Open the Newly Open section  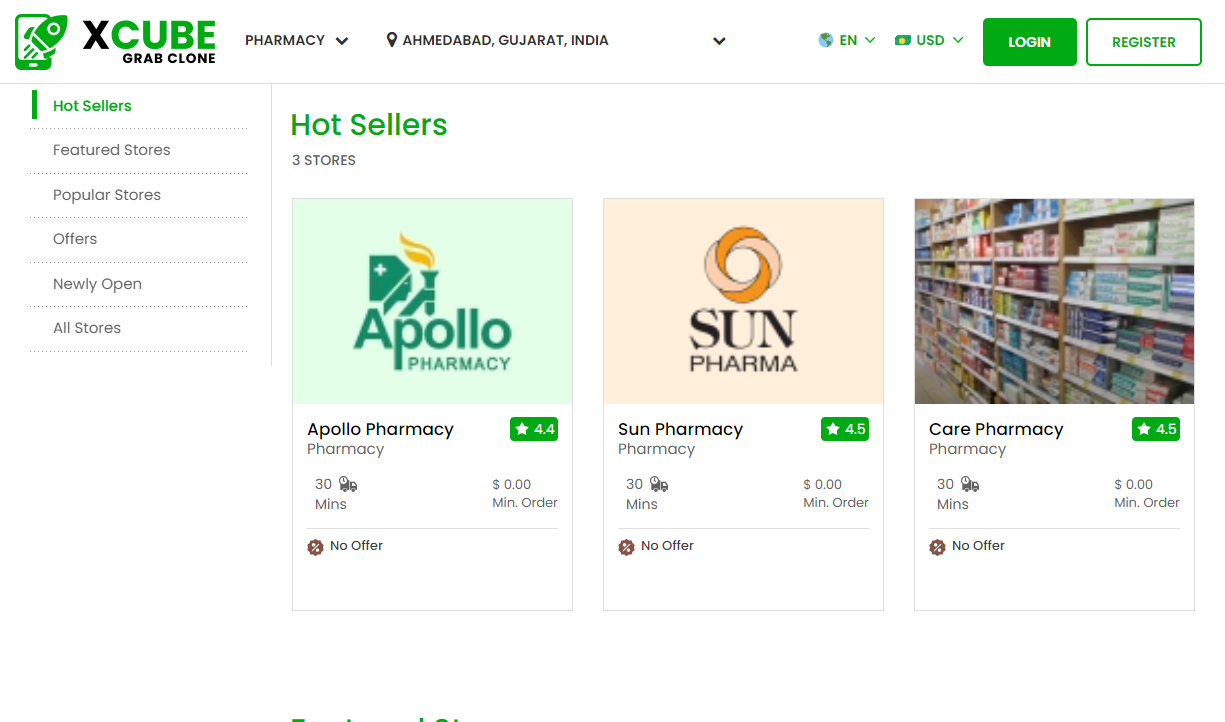coord(97,284)
